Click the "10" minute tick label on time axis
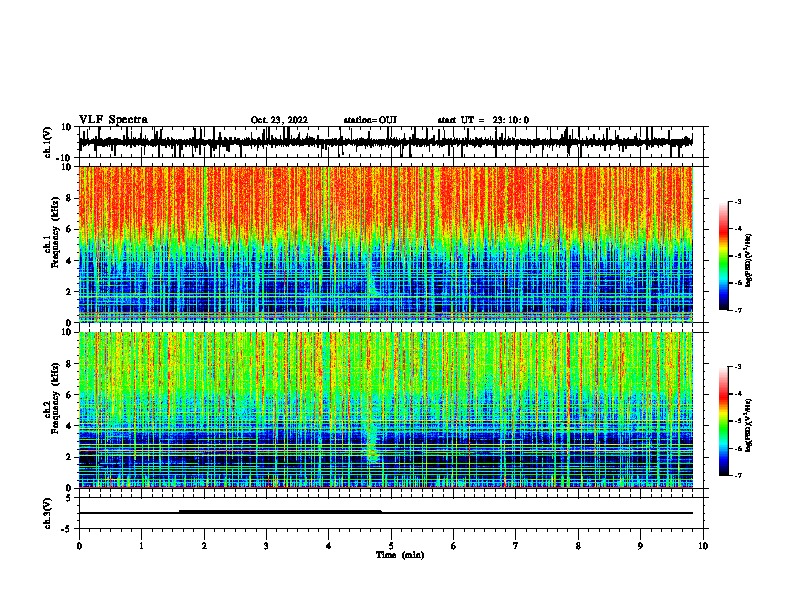The width and height of the screenshot is (792, 612). point(703,546)
